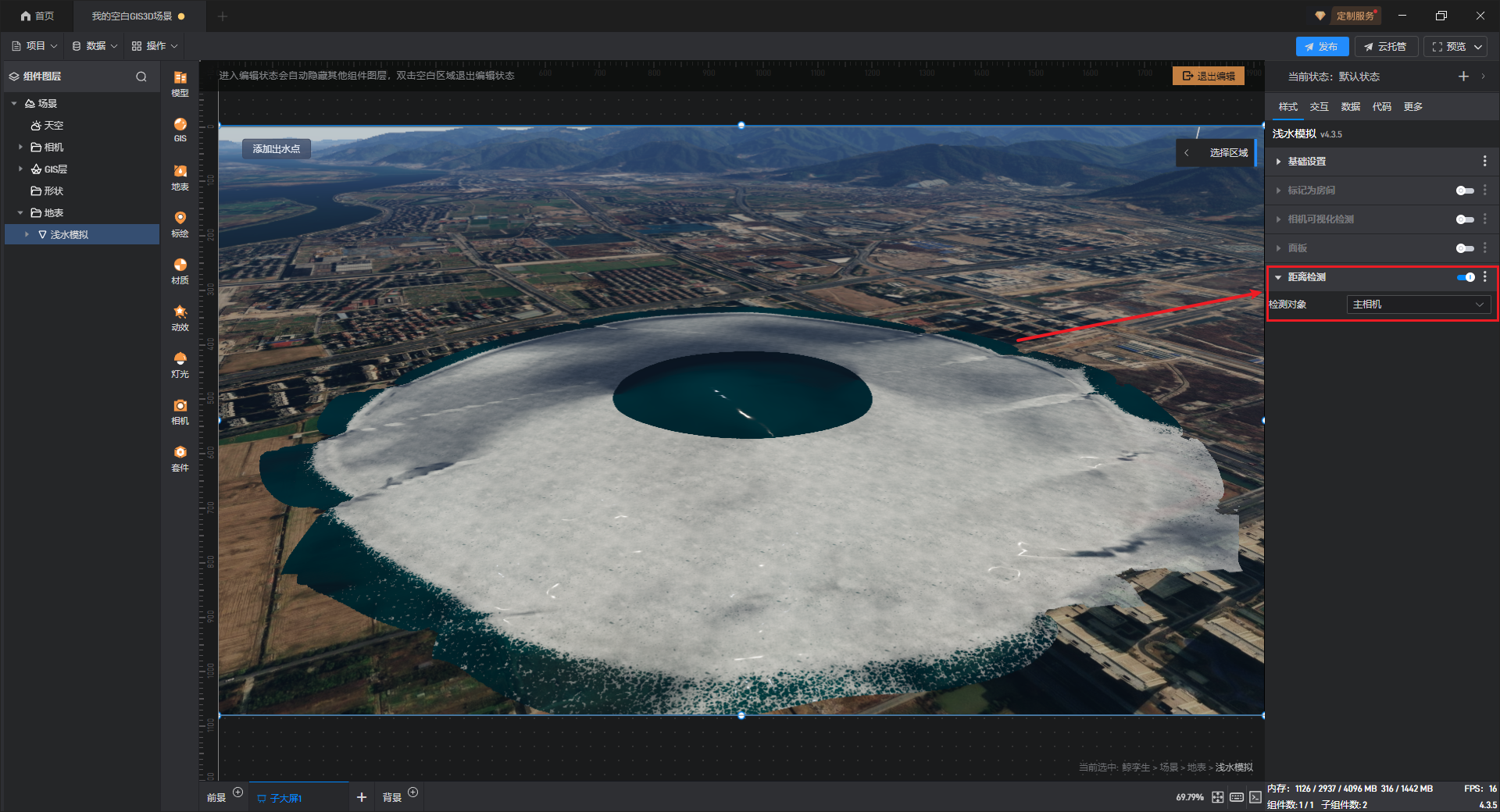Viewport: 1500px width, 812px height.
Task: Click the 选择区域 button
Action: pos(1229,152)
